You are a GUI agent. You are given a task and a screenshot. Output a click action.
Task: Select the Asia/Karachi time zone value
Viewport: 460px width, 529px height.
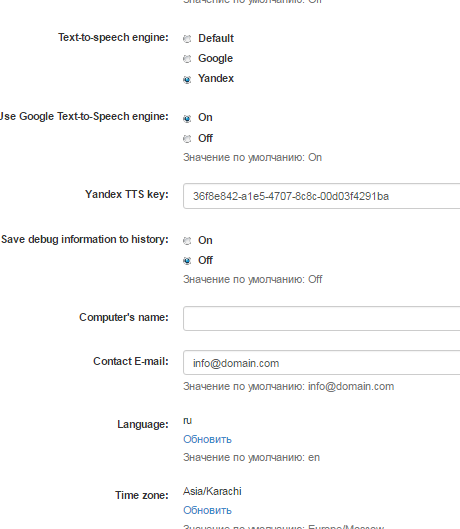(x=212, y=491)
